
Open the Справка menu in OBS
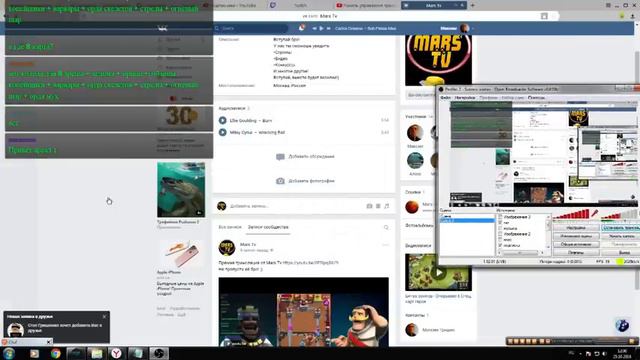pyautogui.click(x=536, y=98)
